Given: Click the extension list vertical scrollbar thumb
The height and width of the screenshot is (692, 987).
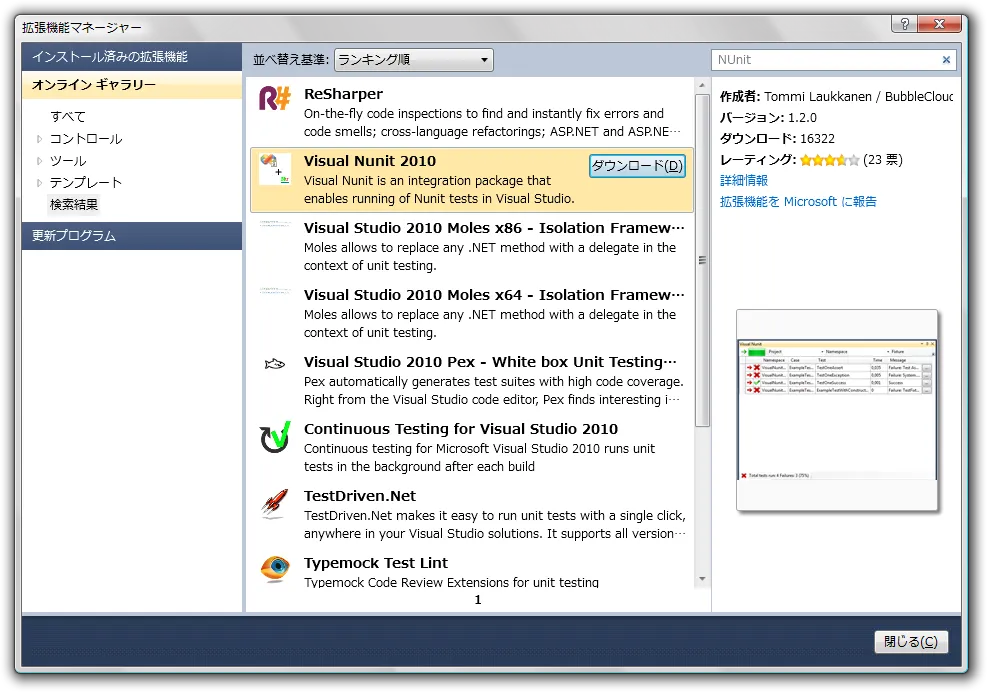Looking at the screenshot, I should pos(702,260).
